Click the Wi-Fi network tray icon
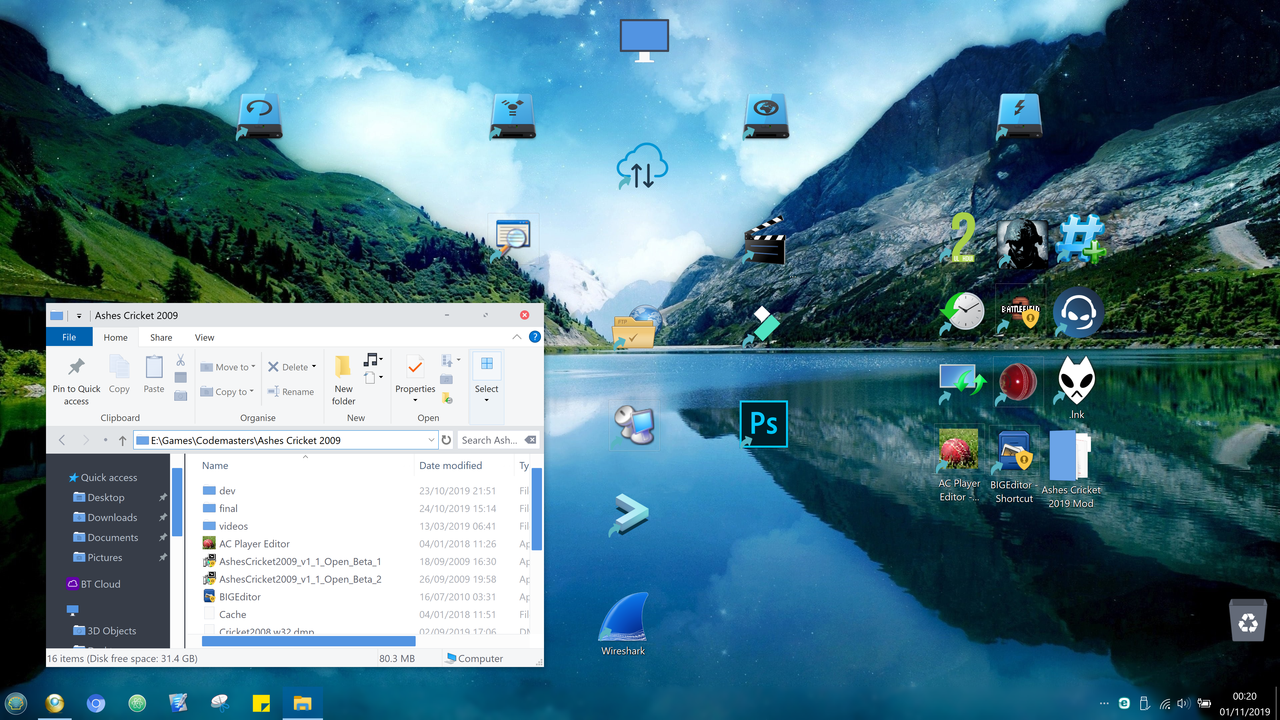 (x=1165, y=703)
